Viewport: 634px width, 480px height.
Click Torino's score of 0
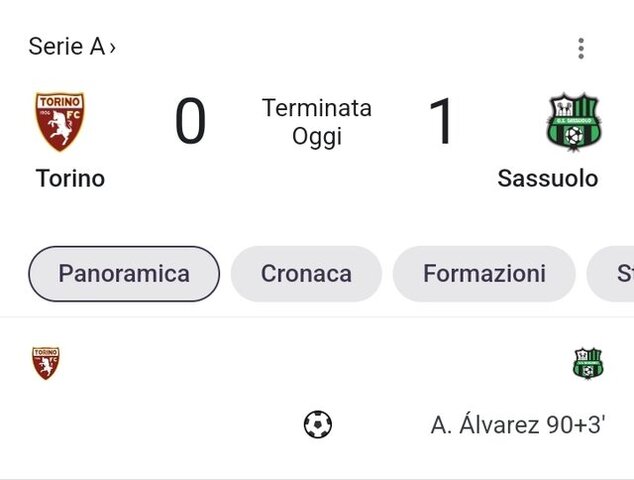click(x=190, y=121)
